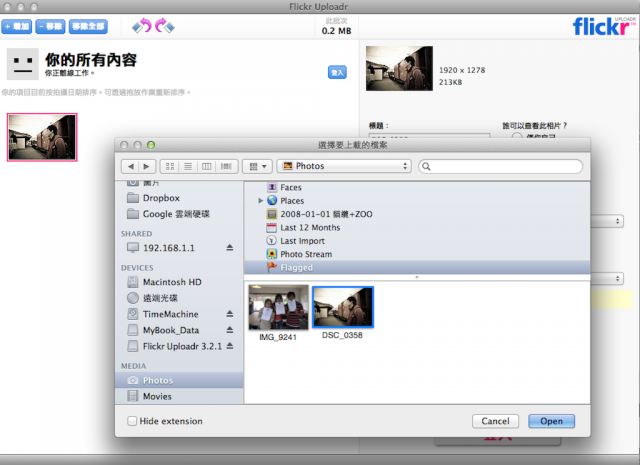
Task: Switch file dialog to icon view
Action: pyautogui.click(x=170, y=166)
